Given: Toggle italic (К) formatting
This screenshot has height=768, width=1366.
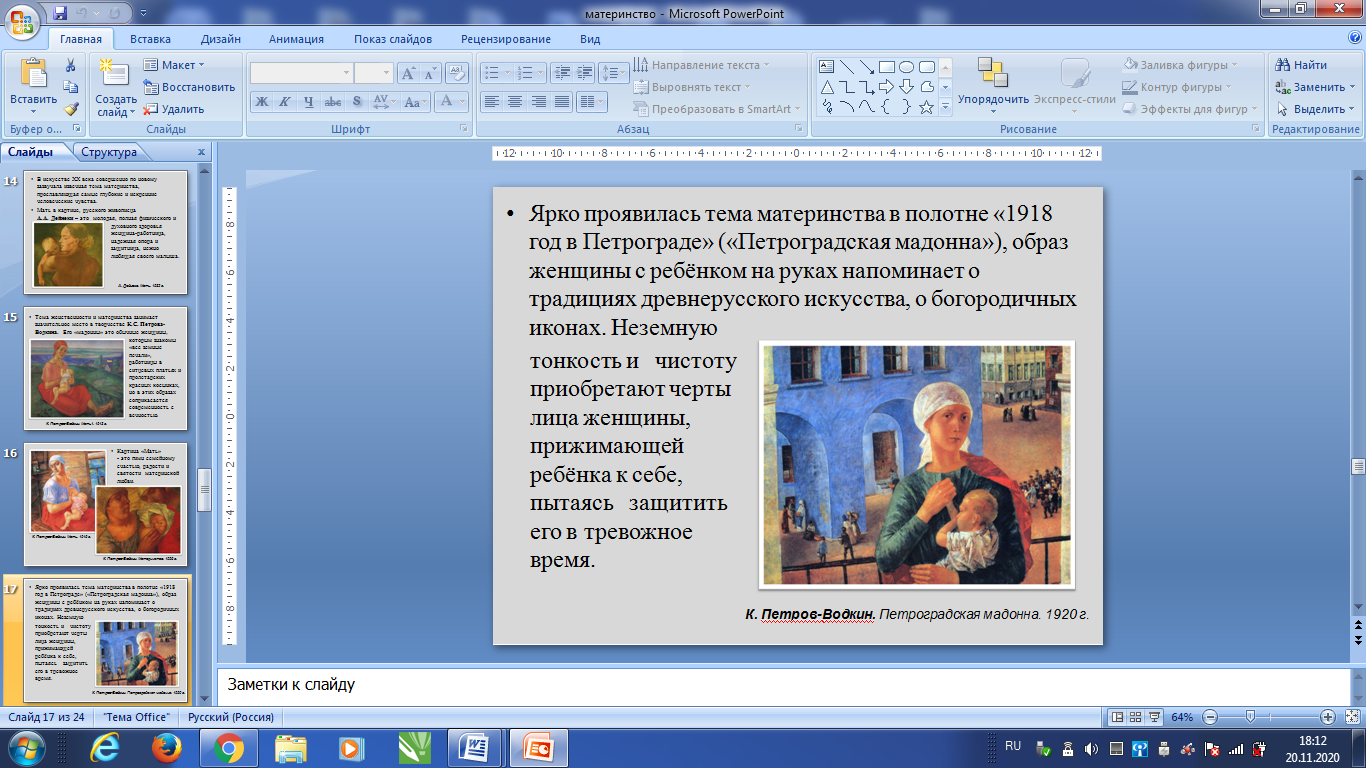Looking at the screenshot, I should (x=285, y=101).
